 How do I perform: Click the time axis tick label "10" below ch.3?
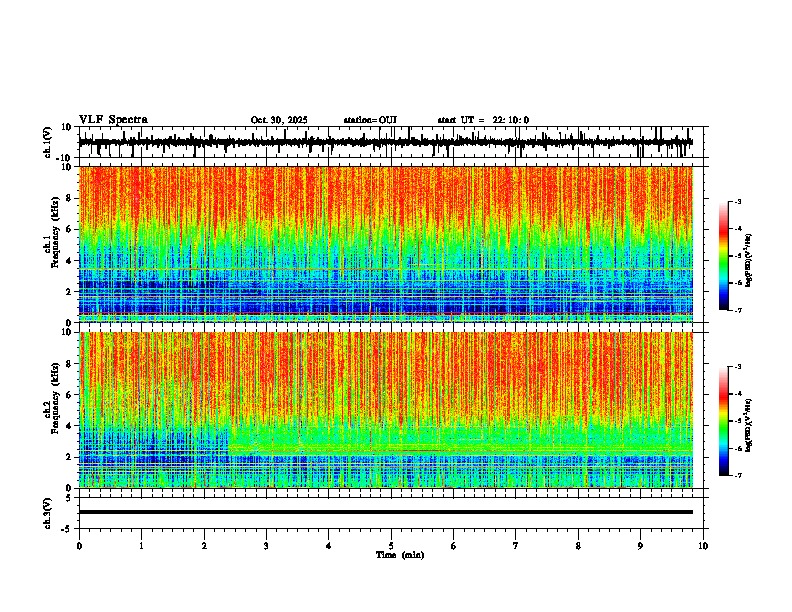pyautogui.click(x=703, y=546)
